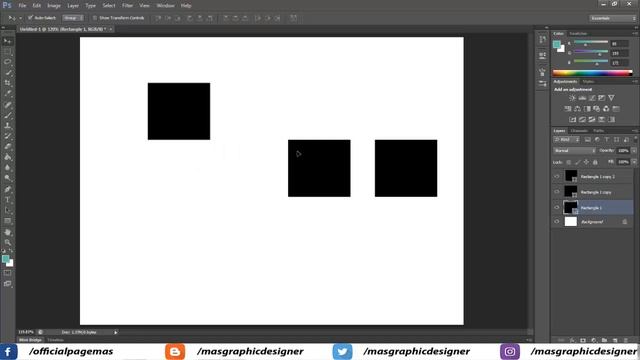Click the Create new group button

click(x=604, y=340)
